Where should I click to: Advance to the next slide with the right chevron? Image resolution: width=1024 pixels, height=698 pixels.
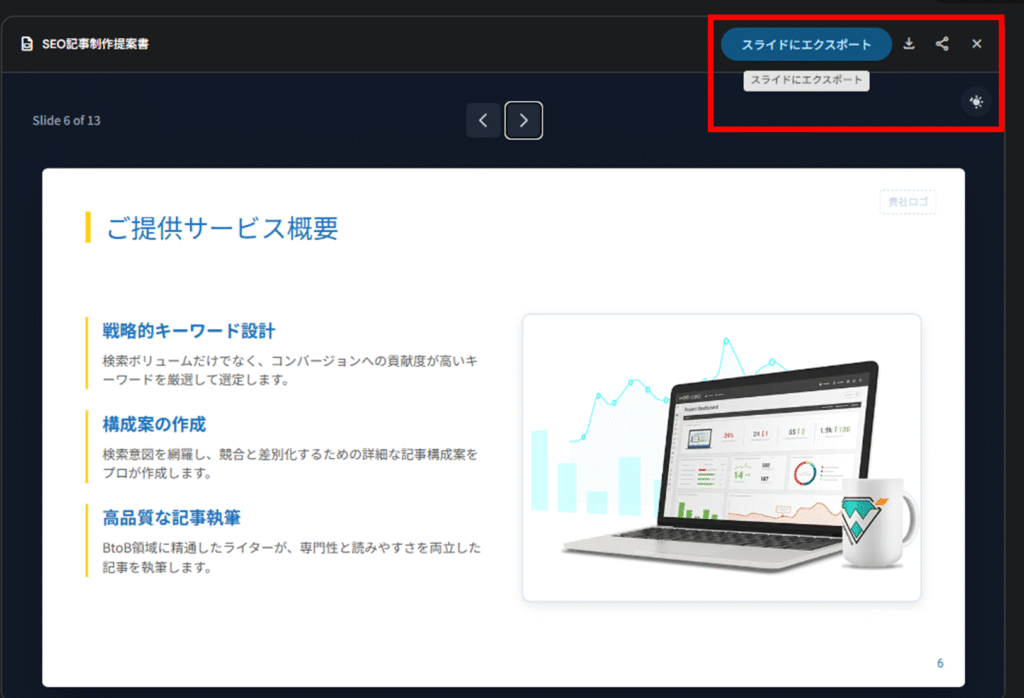pyautogui.click(x=523, y=121)
